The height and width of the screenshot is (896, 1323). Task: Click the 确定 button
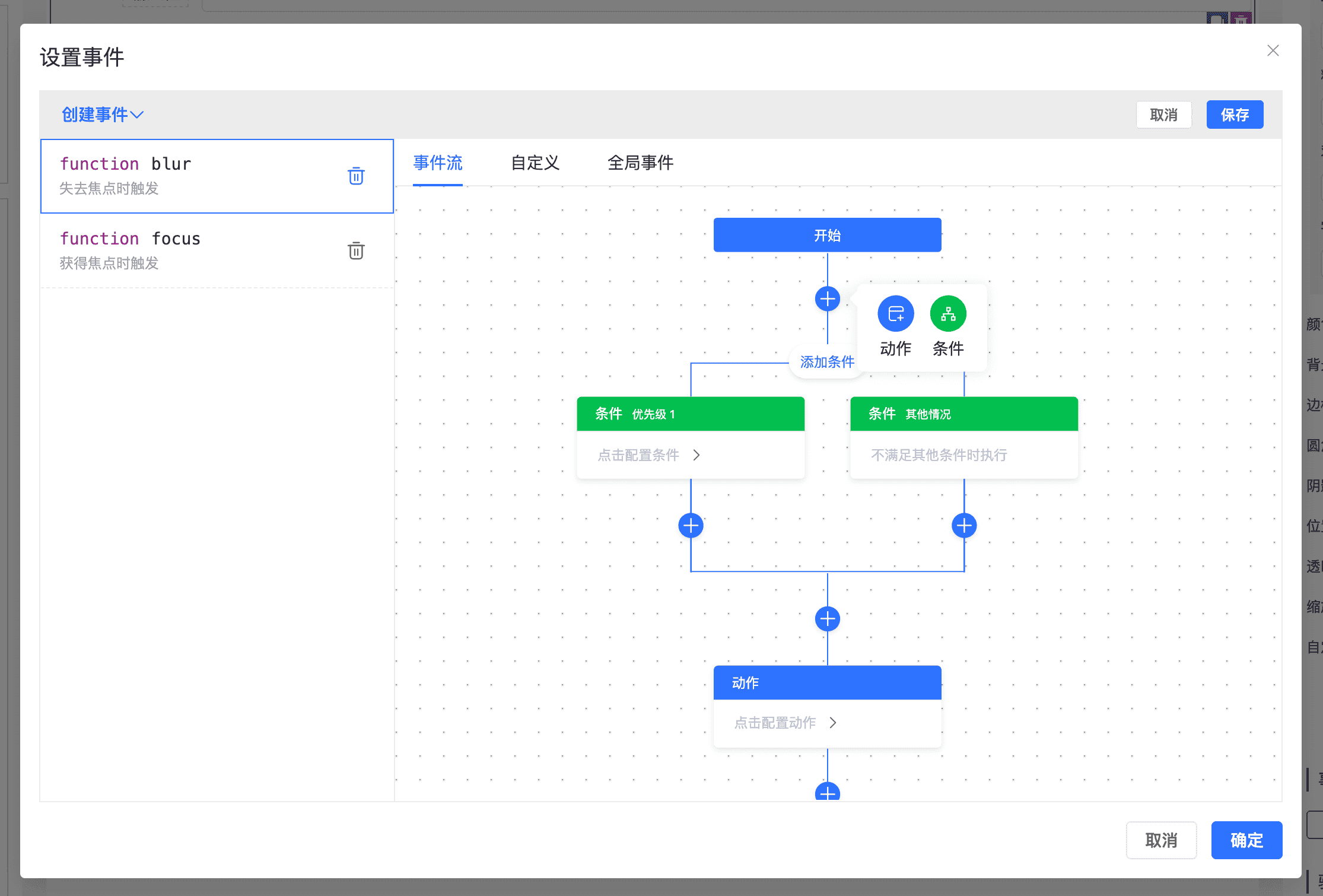pos(1246,840)
